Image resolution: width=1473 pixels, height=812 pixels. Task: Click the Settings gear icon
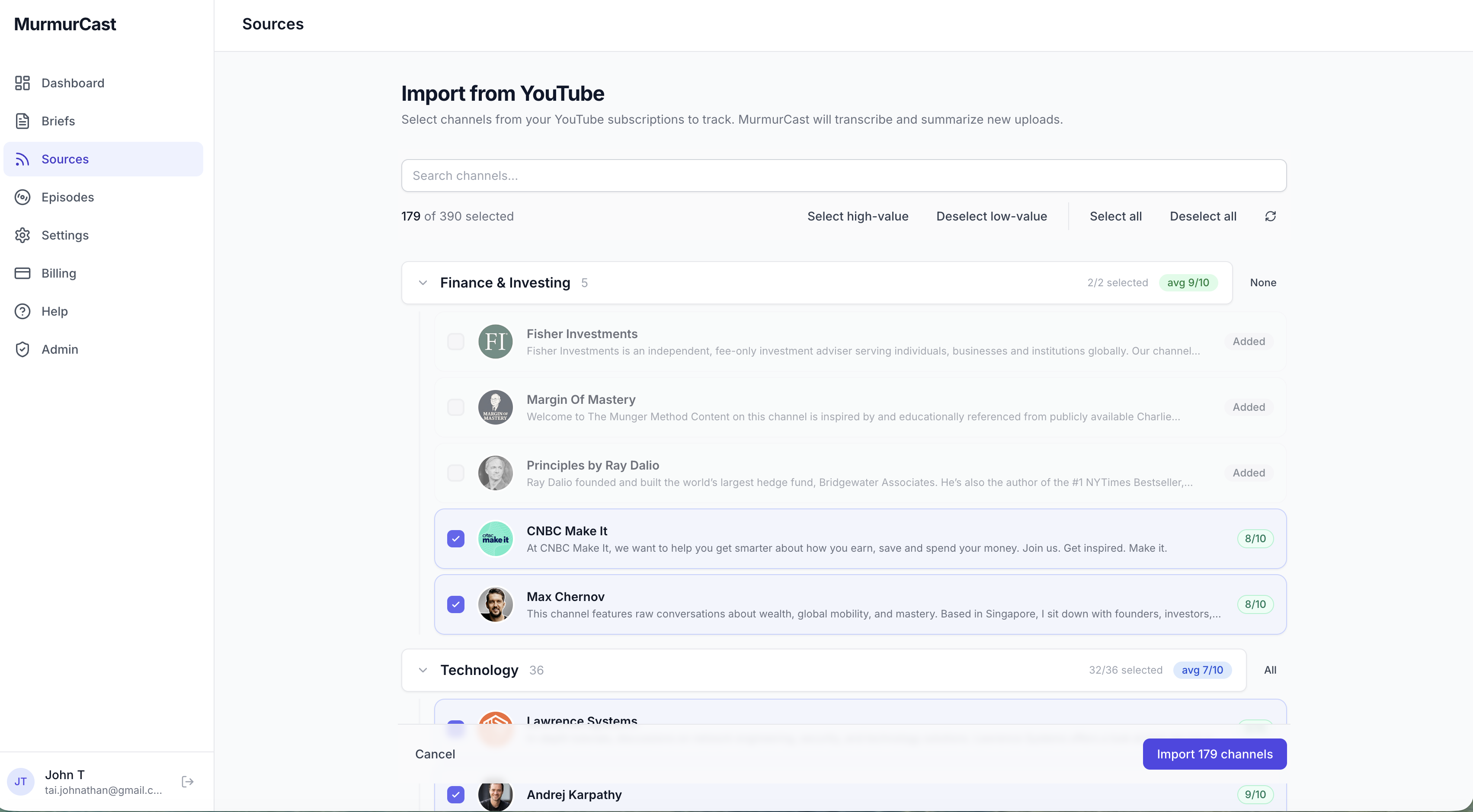coord(22,235)
